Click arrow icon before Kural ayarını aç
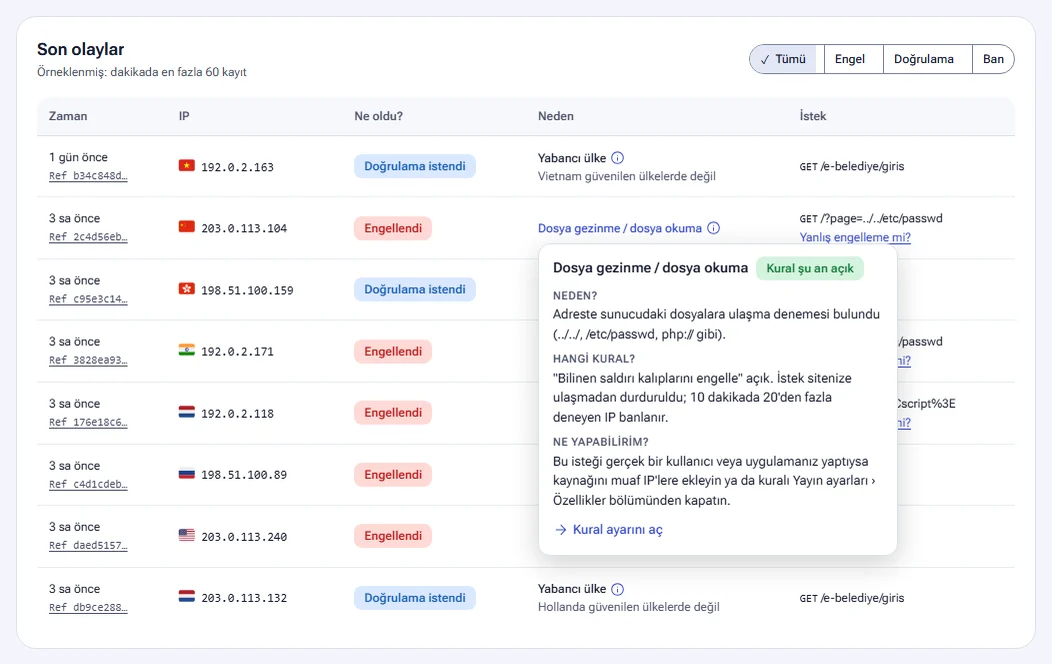This screenshot has width=1052, height=664. pos(561,530)
